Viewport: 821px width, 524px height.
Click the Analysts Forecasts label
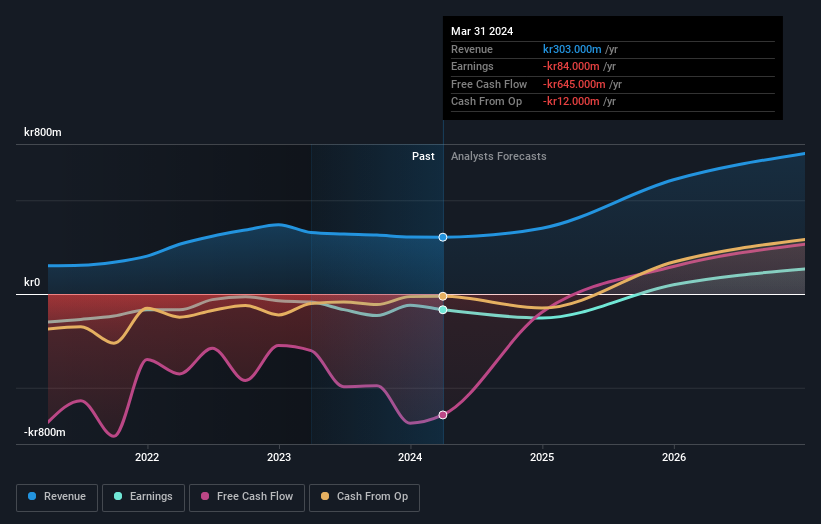[x=498, y=157]
